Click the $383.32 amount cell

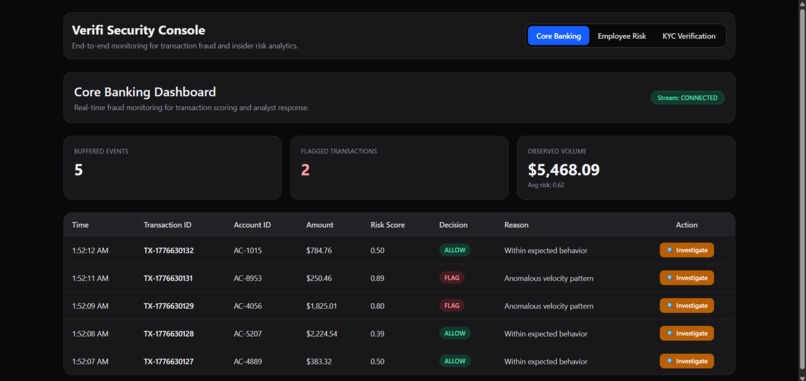pyautogui.click(x=319, y=361)
